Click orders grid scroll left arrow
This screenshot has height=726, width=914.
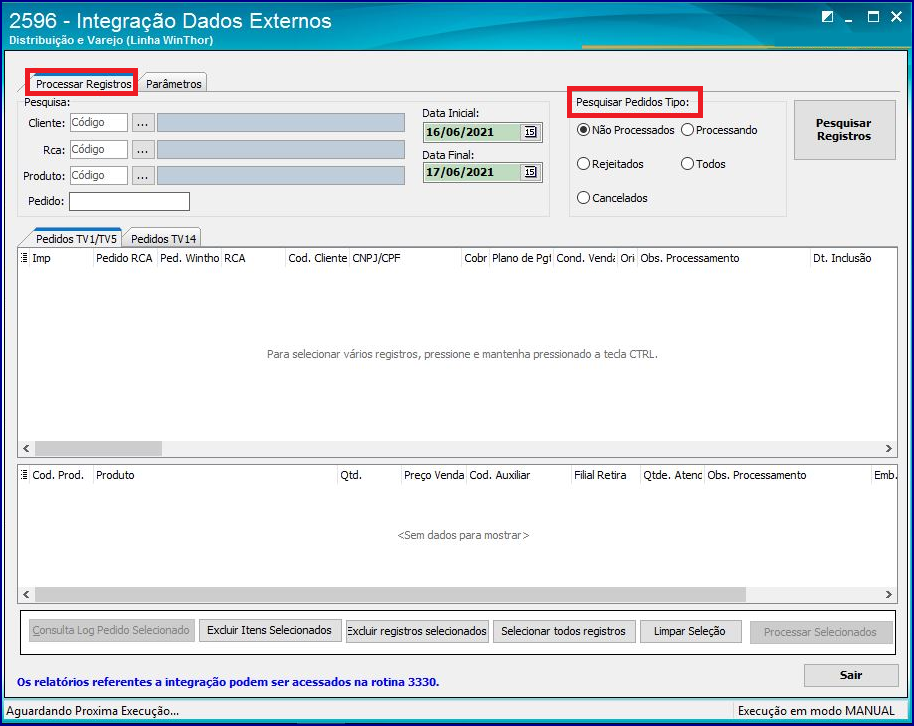pos(26,448)
